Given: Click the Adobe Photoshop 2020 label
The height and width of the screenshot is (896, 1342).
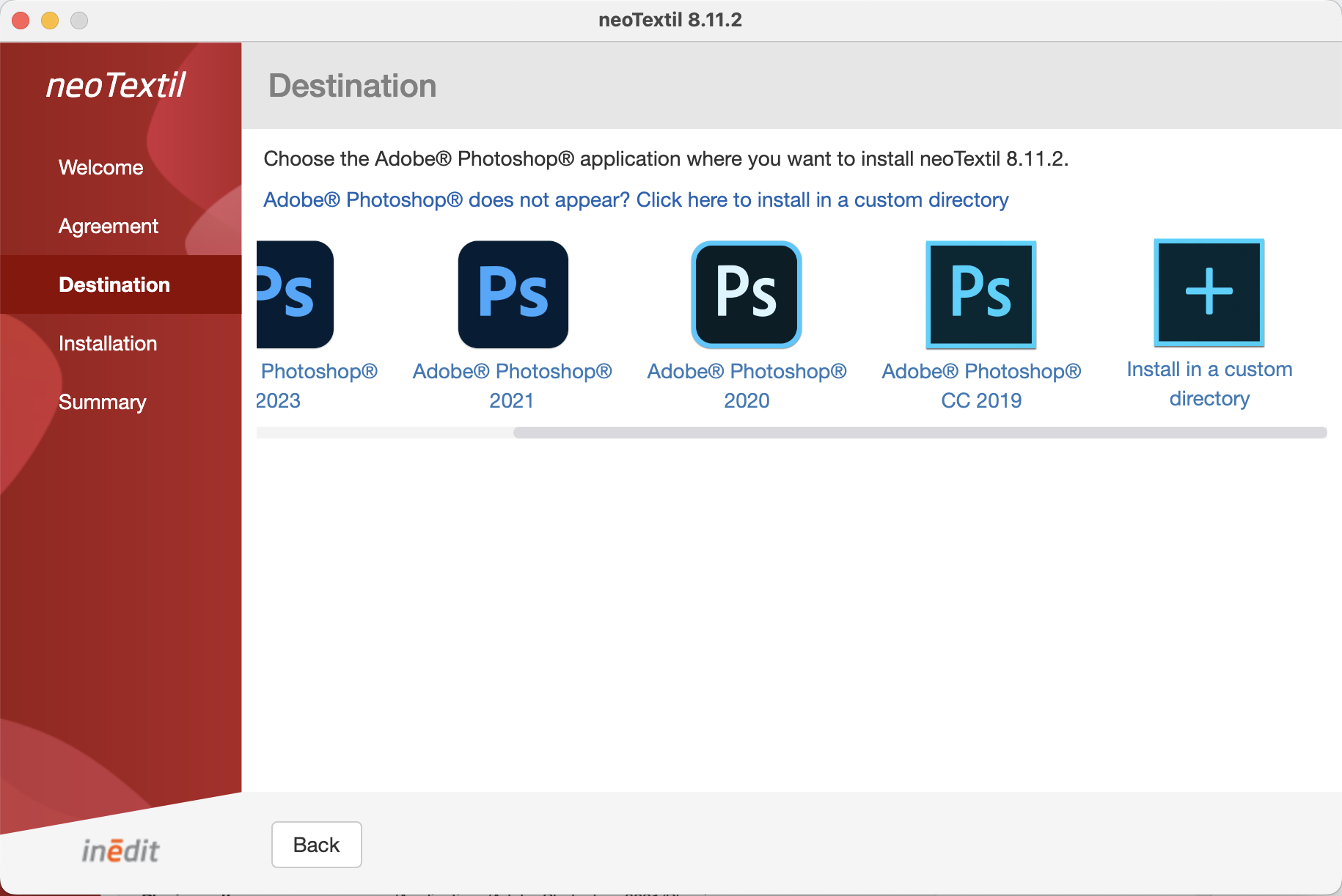Looking at the screenshot, I should 747,386.
